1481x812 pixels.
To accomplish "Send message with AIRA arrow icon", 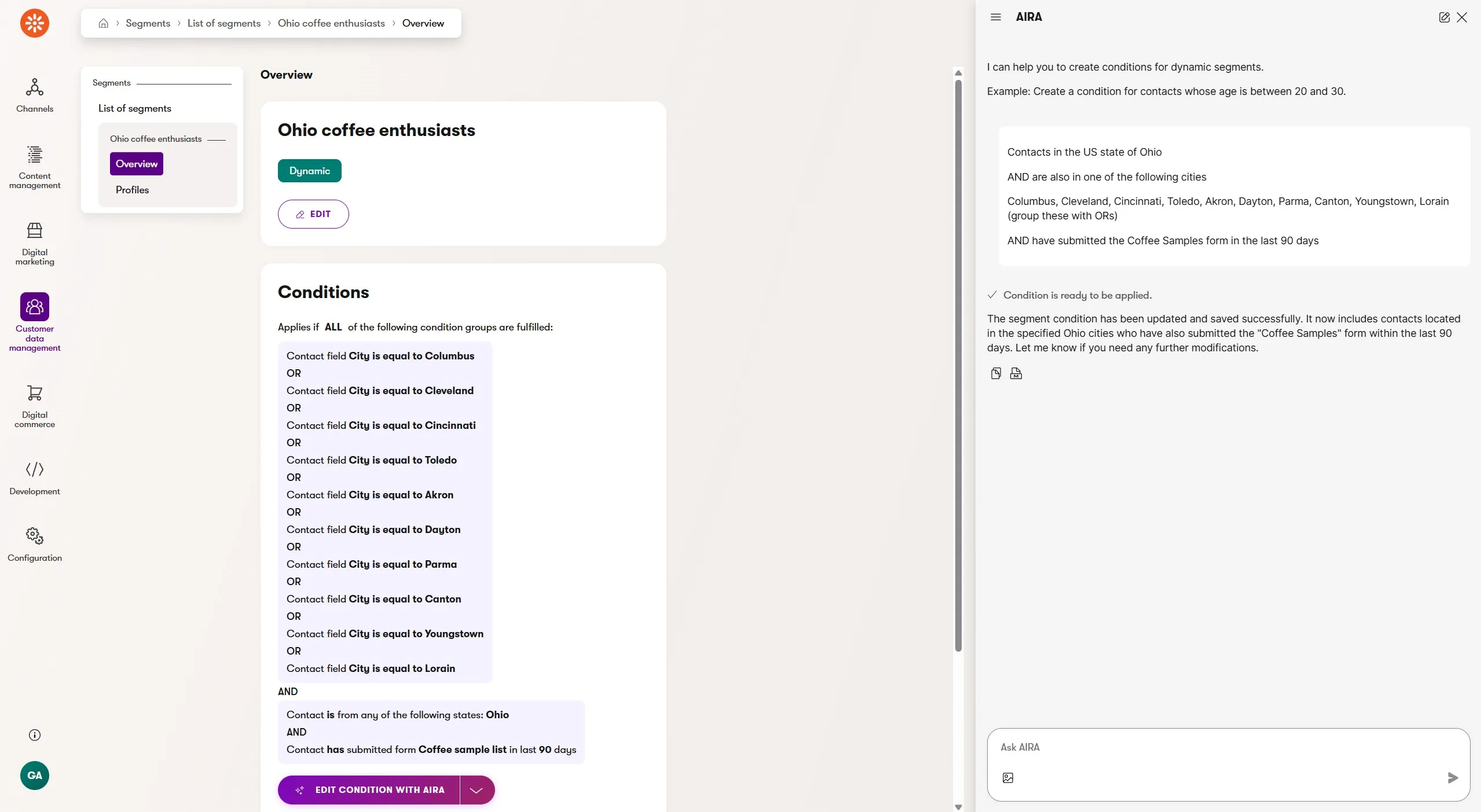I will (1453, 778).
